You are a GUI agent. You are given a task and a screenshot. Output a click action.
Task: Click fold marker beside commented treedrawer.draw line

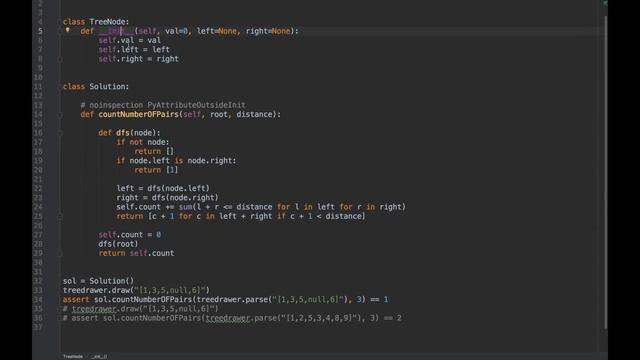tap(60, 309)
